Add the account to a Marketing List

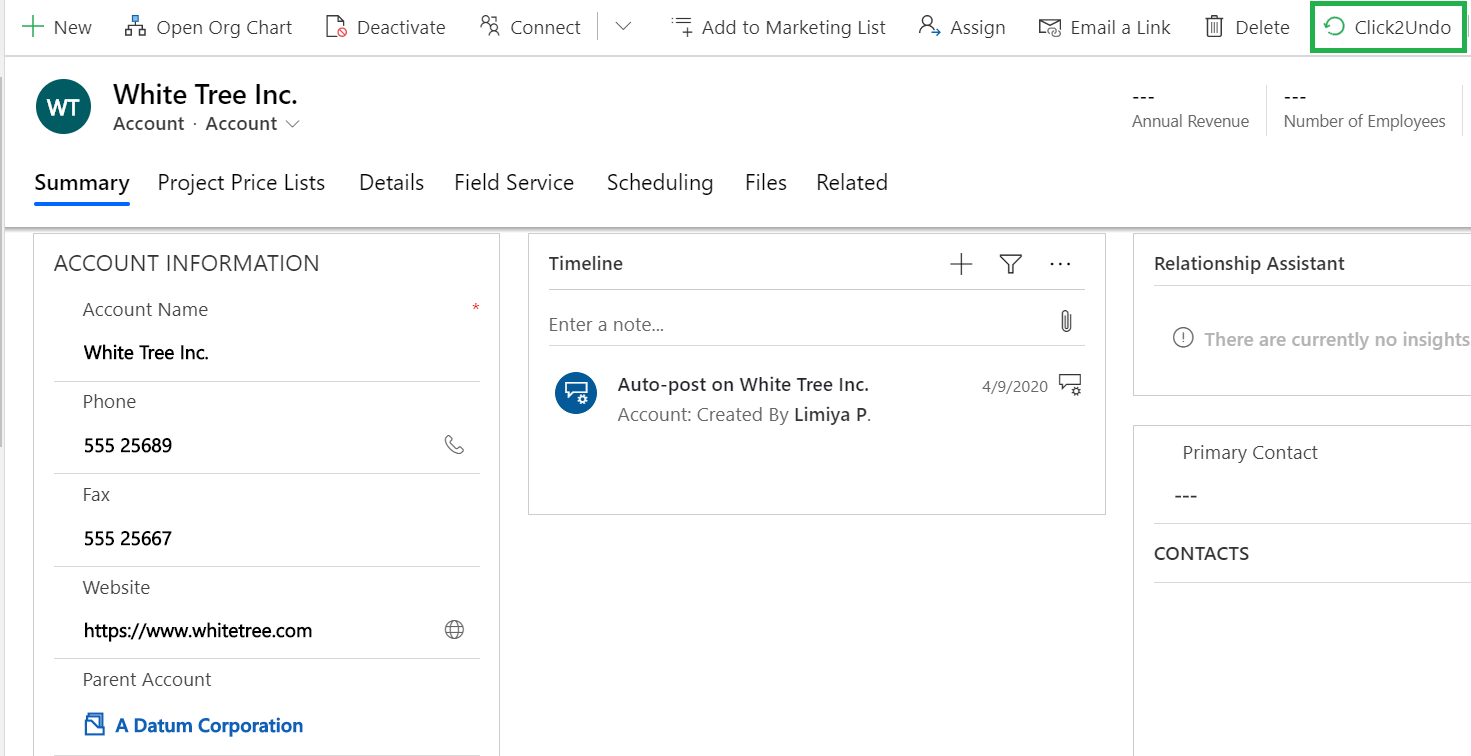(x=778, y=26)
